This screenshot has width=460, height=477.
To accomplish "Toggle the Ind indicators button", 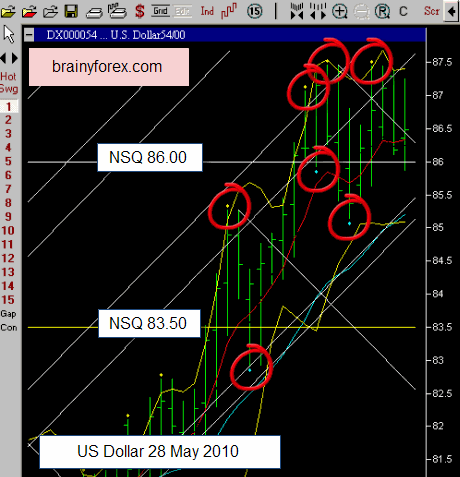I will 207,11.
